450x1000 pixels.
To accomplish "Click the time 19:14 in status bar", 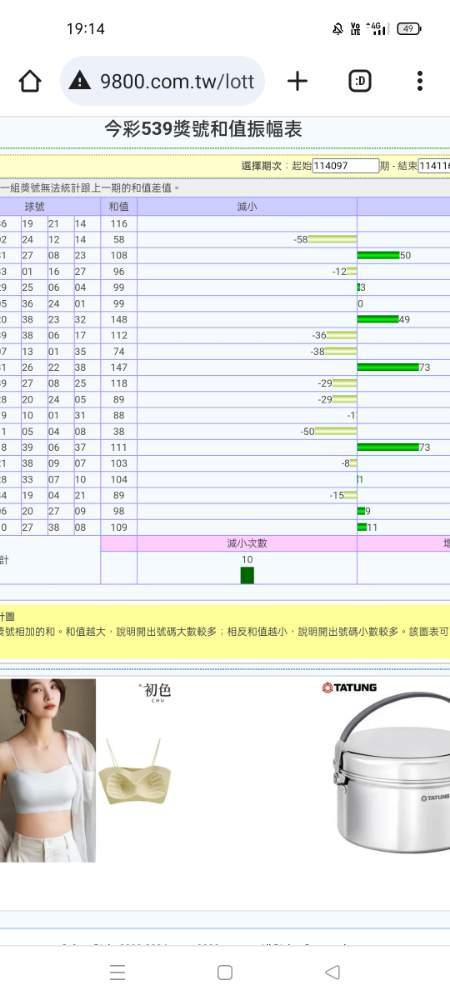I will tap(85, 29).
